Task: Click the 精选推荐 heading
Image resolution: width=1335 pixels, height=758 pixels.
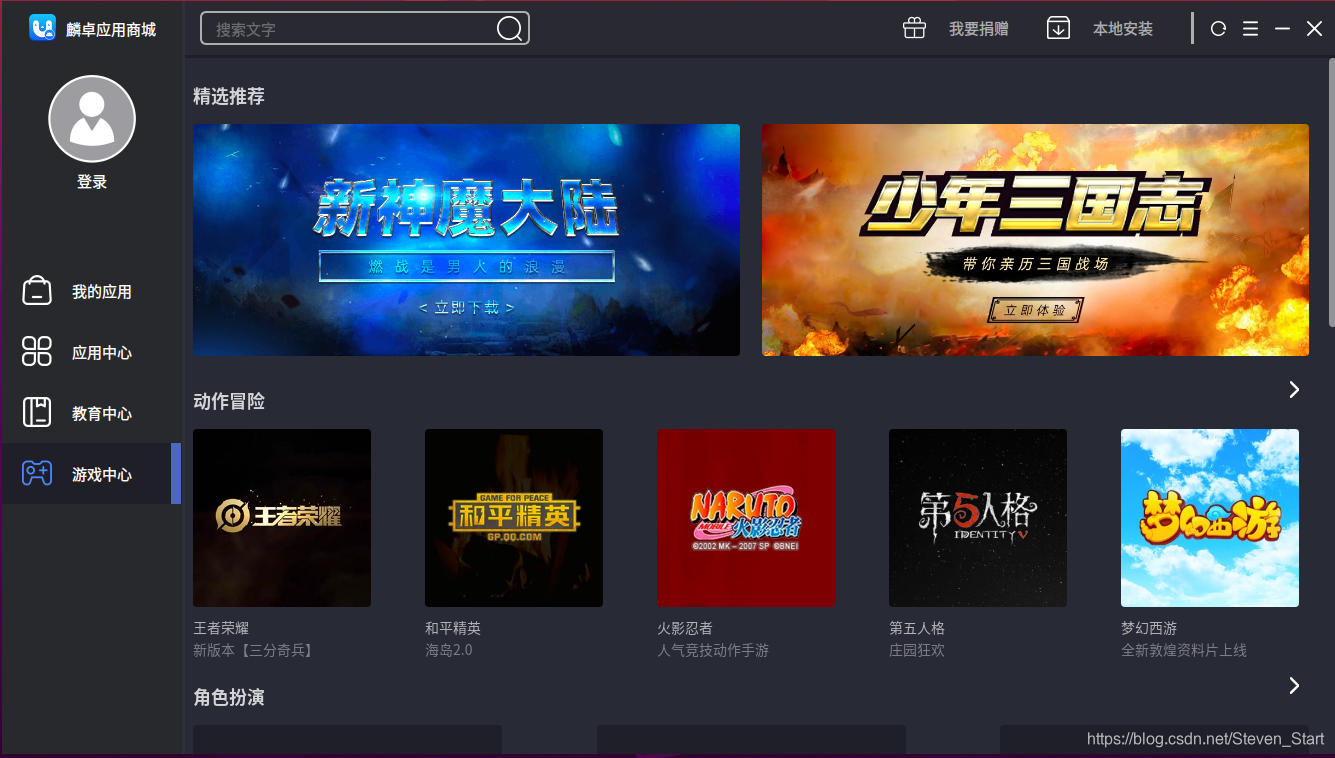Action: [229, 96]
